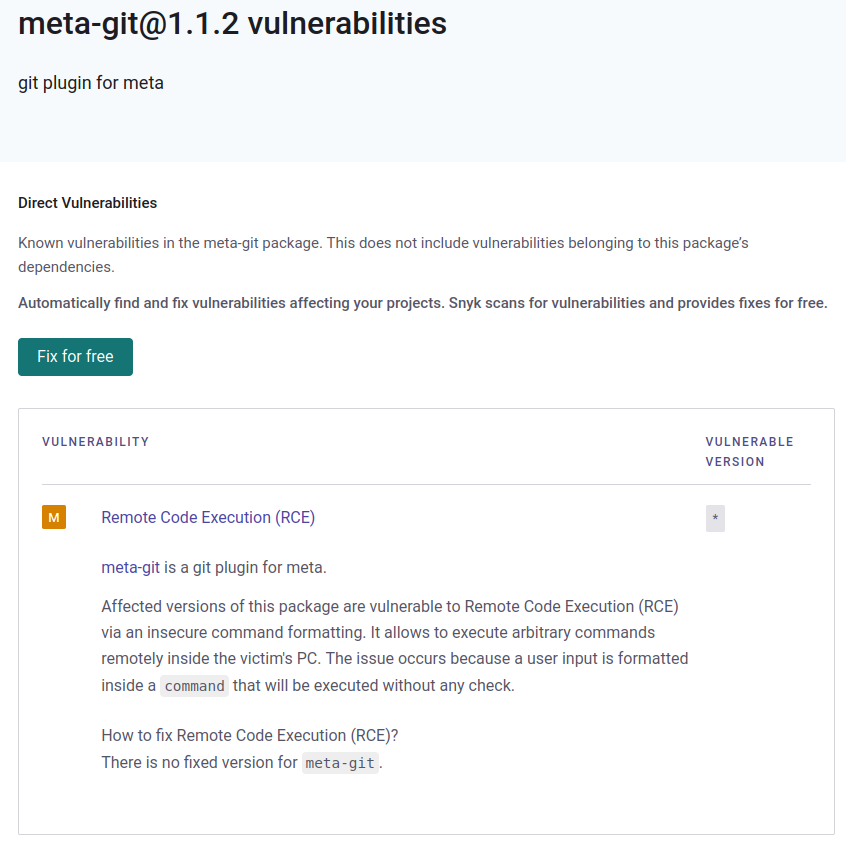Click the 'There is no fixed version' text

click(200, 763)
